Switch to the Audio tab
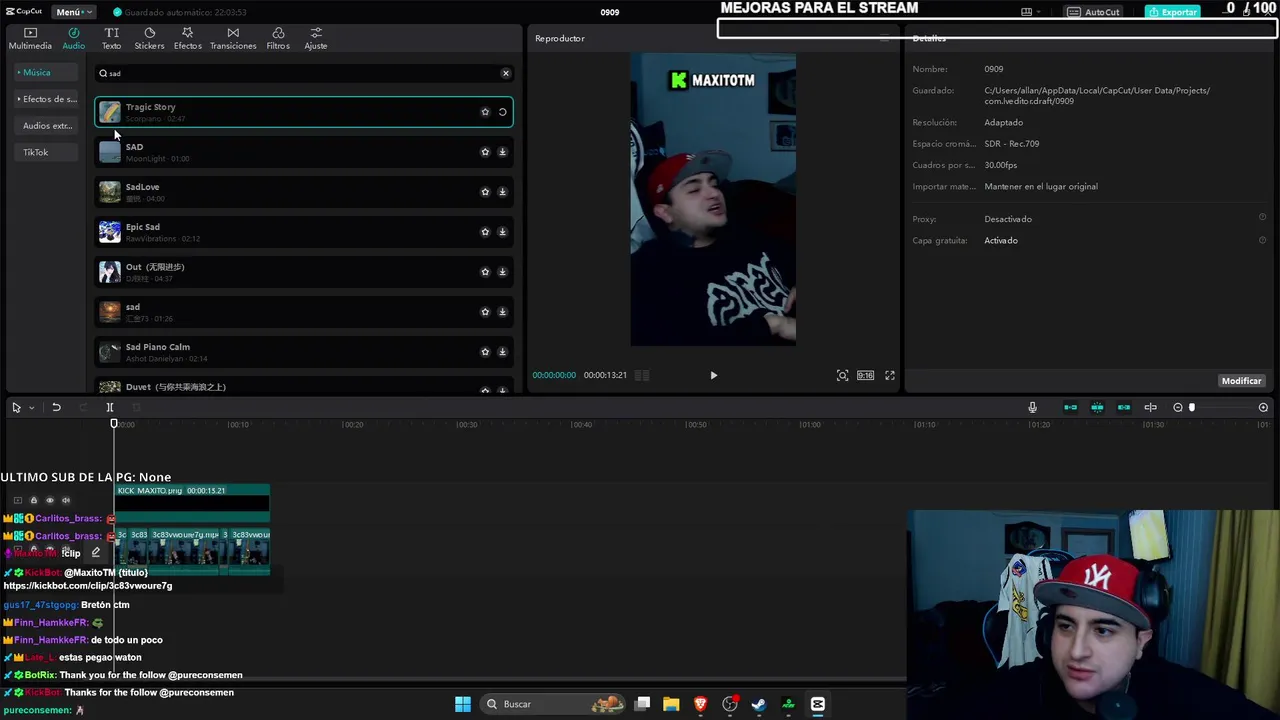Viewport: 1280px width, 720px height. click(74, 38)
